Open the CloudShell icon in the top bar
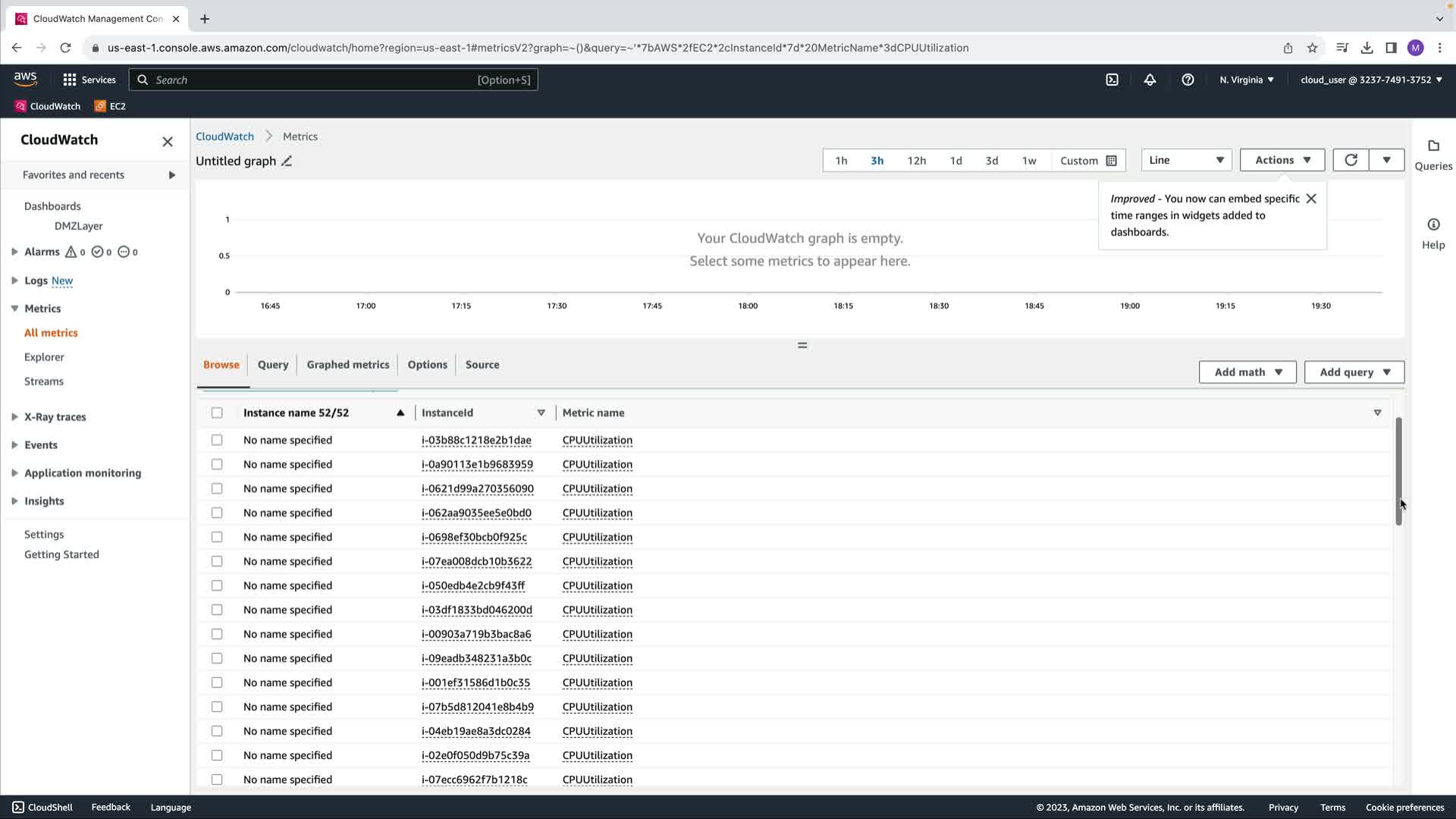1456x819 pixels. coord(1112,80)
